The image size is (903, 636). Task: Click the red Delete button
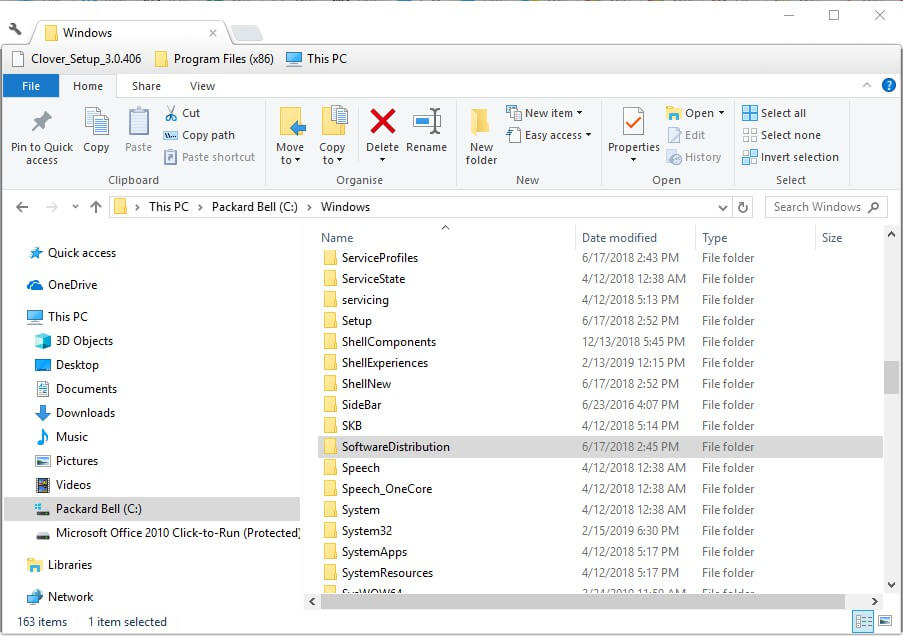pyautogui.click(x=382, y=135)
